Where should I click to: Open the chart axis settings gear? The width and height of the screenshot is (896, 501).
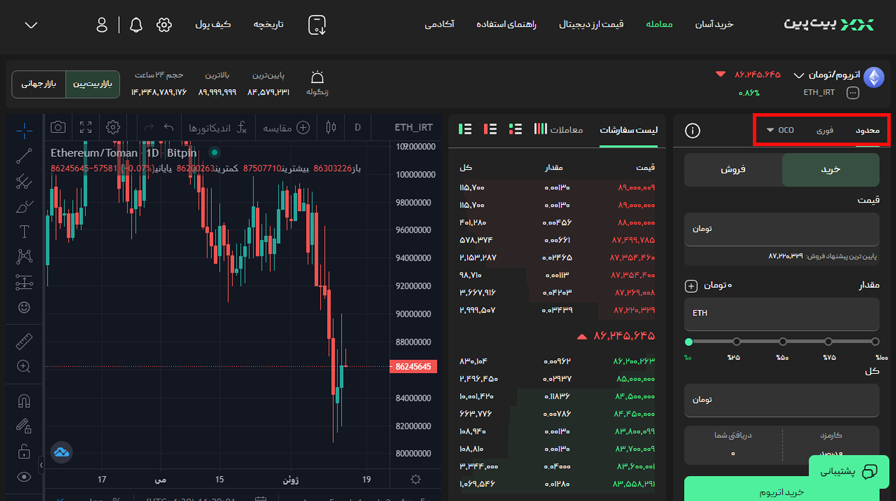coord(415,479)
